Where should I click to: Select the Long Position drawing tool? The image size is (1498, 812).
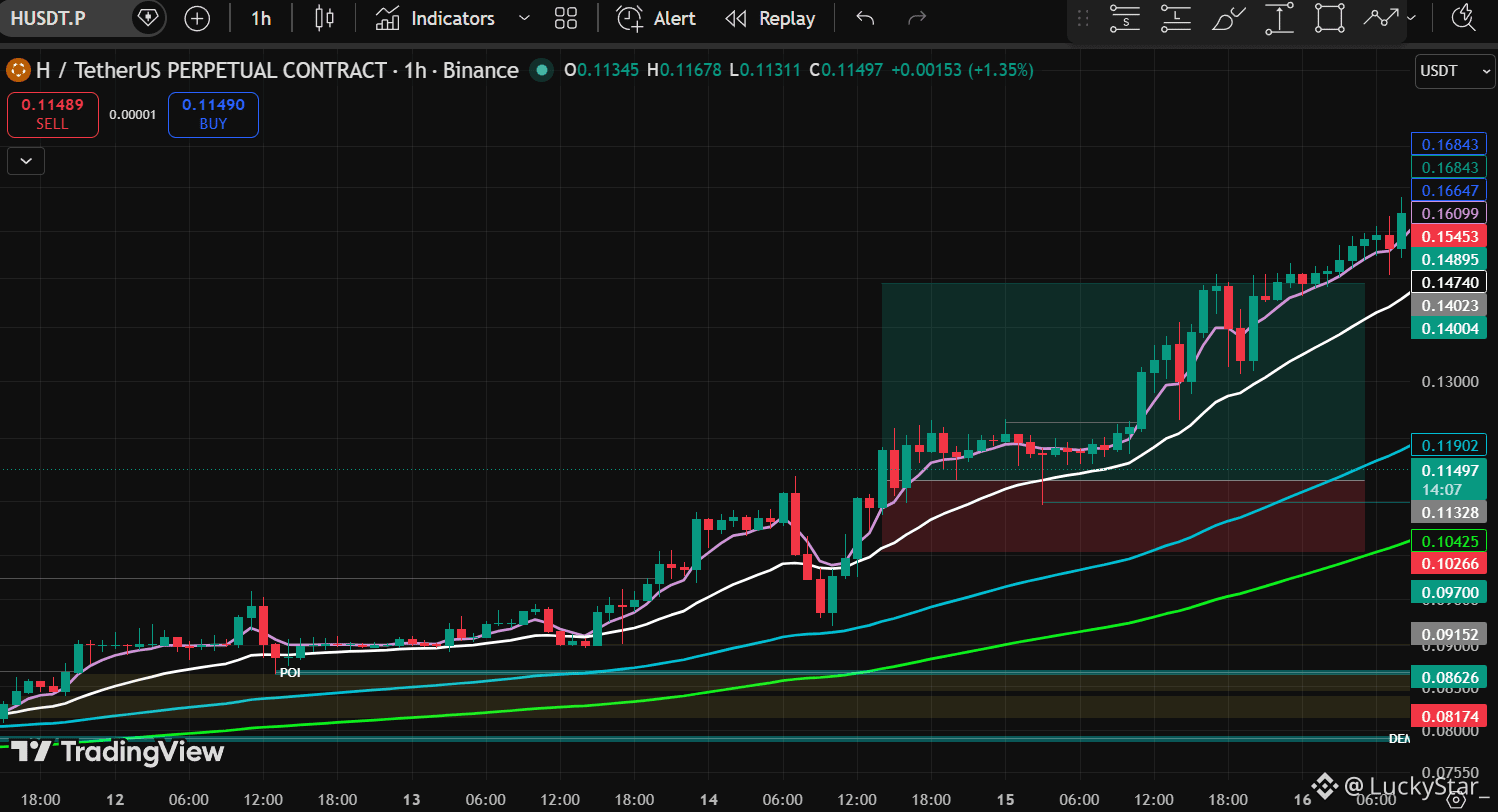pyautogui.click(x=1176, y=18)
